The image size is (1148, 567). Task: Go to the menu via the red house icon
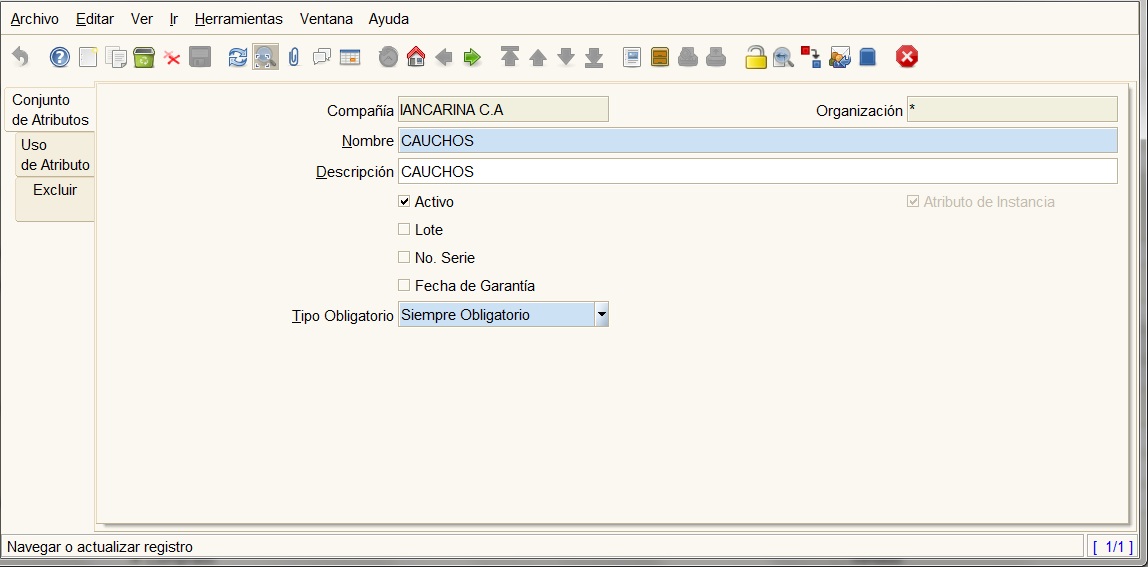pyautogui.click(x=416, y=56)
